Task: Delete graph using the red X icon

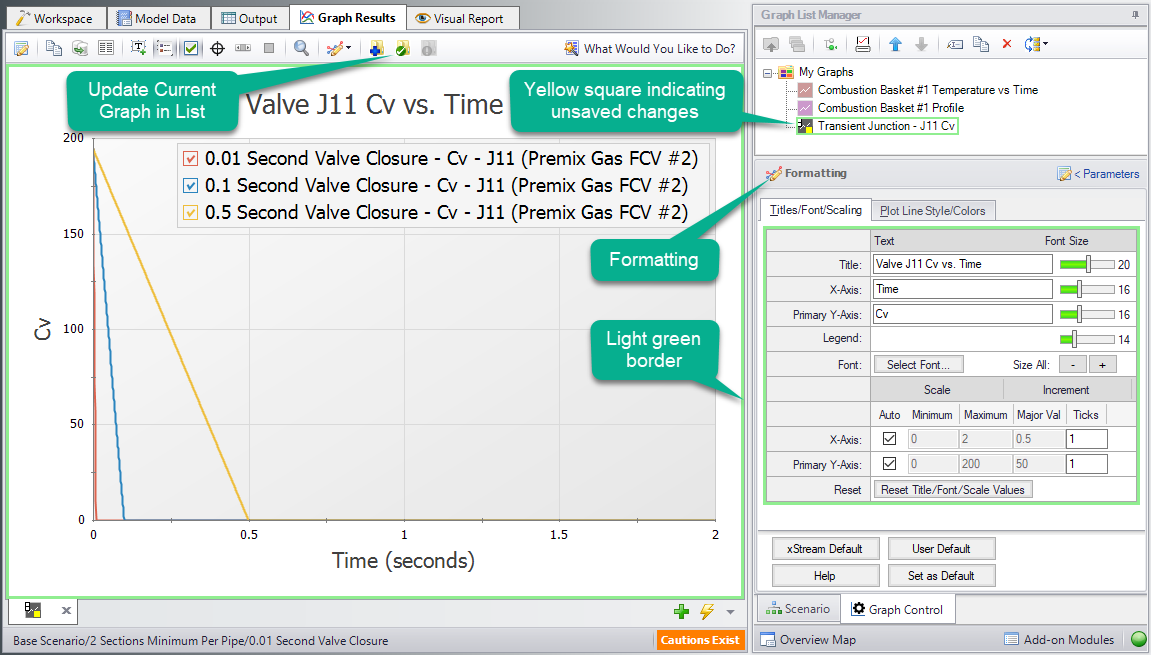Action: tap(1007, 44)
